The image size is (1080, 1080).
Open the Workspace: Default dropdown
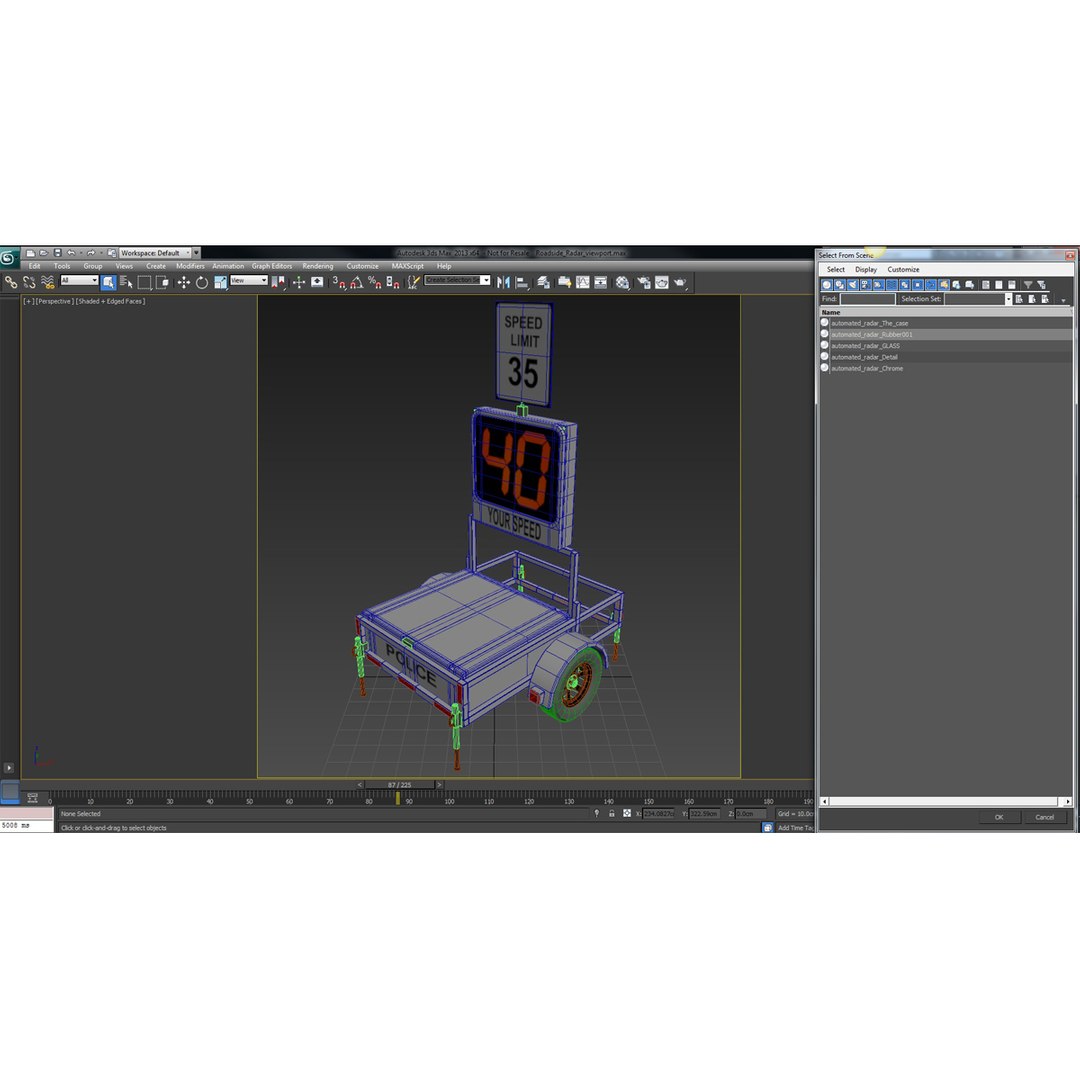point(155,253)
